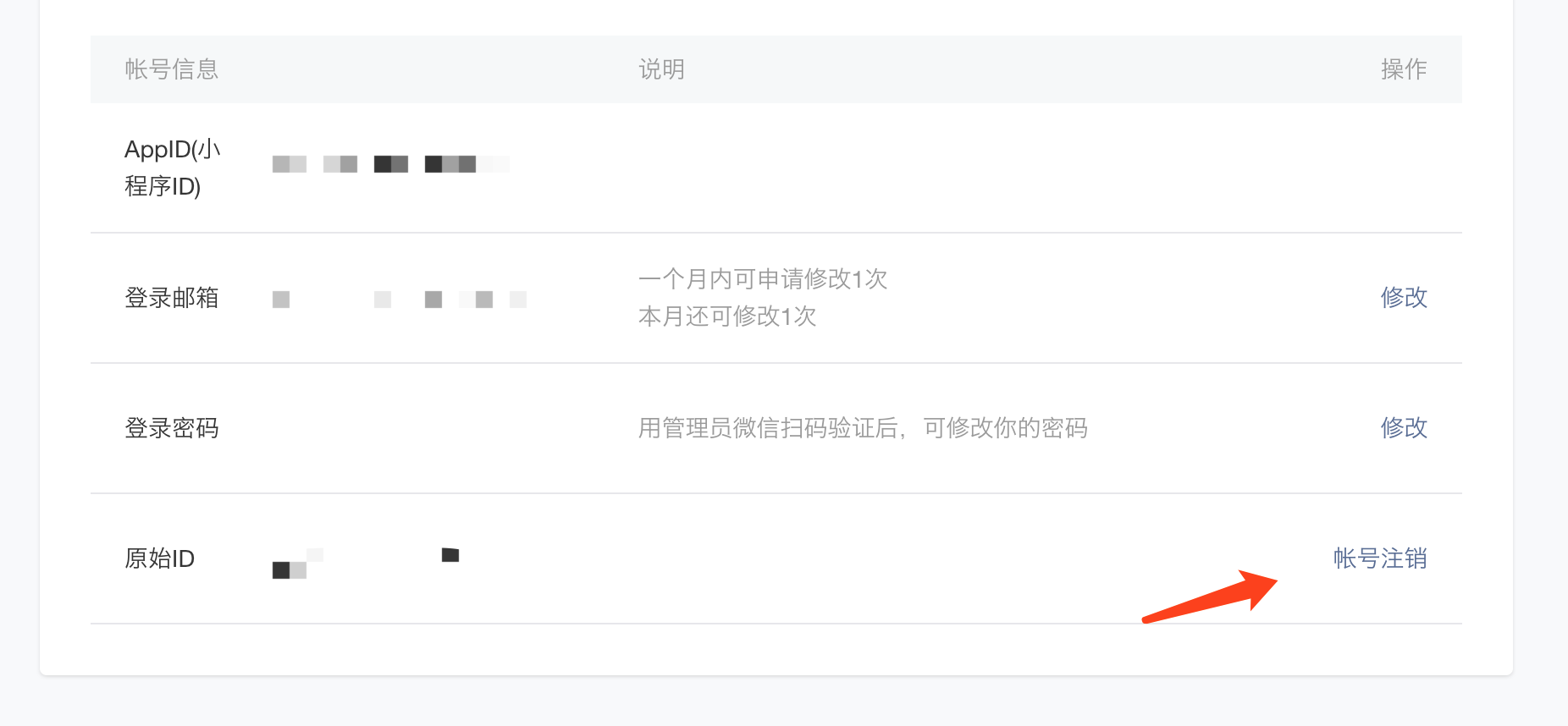Viewport: 1568px width, 726px height.
Task: Click the lone dark block in 原始ID row
Action: 450,555
